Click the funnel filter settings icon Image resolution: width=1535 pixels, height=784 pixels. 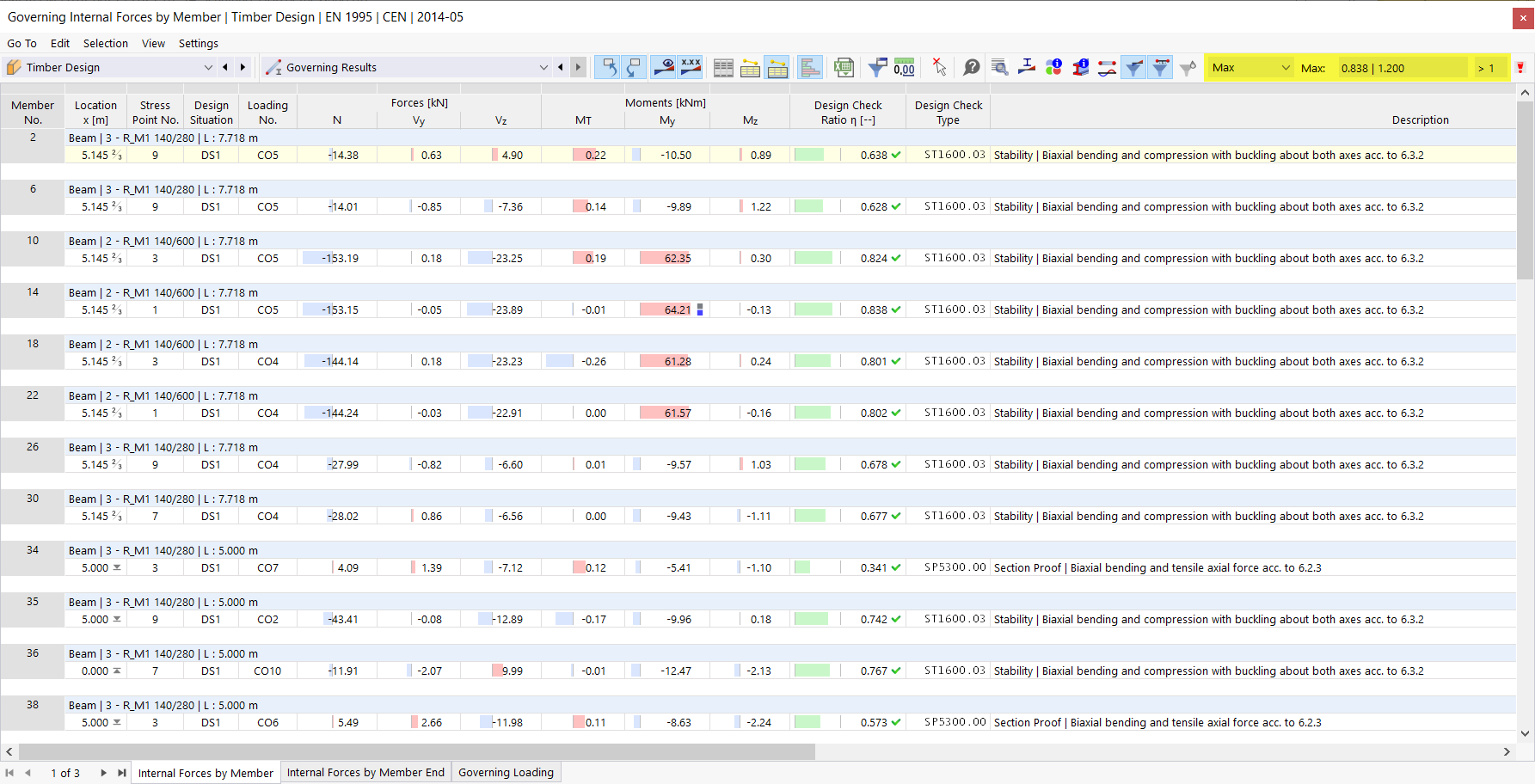(x=877, y=67)
